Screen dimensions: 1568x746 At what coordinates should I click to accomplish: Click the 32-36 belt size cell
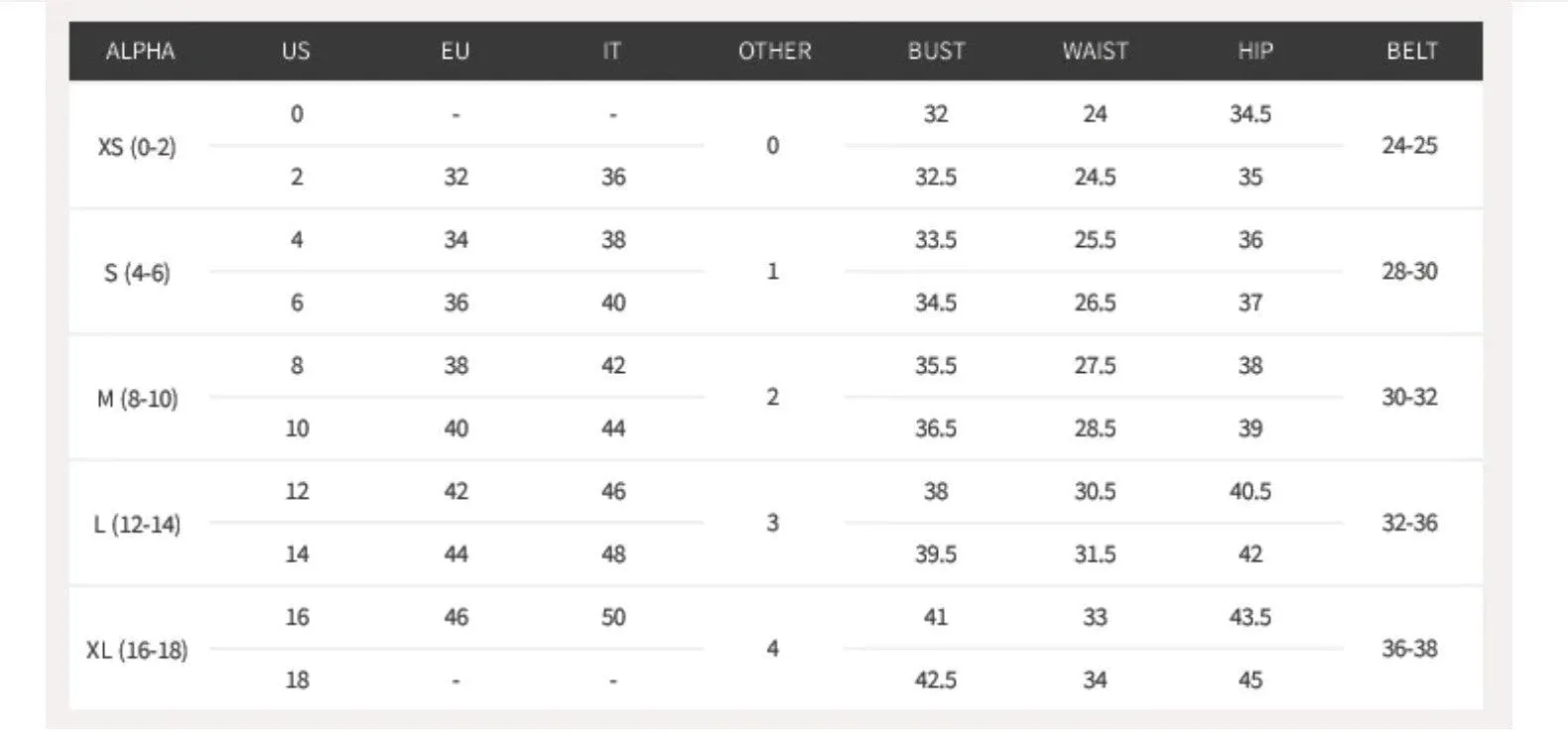point(1409,524)
